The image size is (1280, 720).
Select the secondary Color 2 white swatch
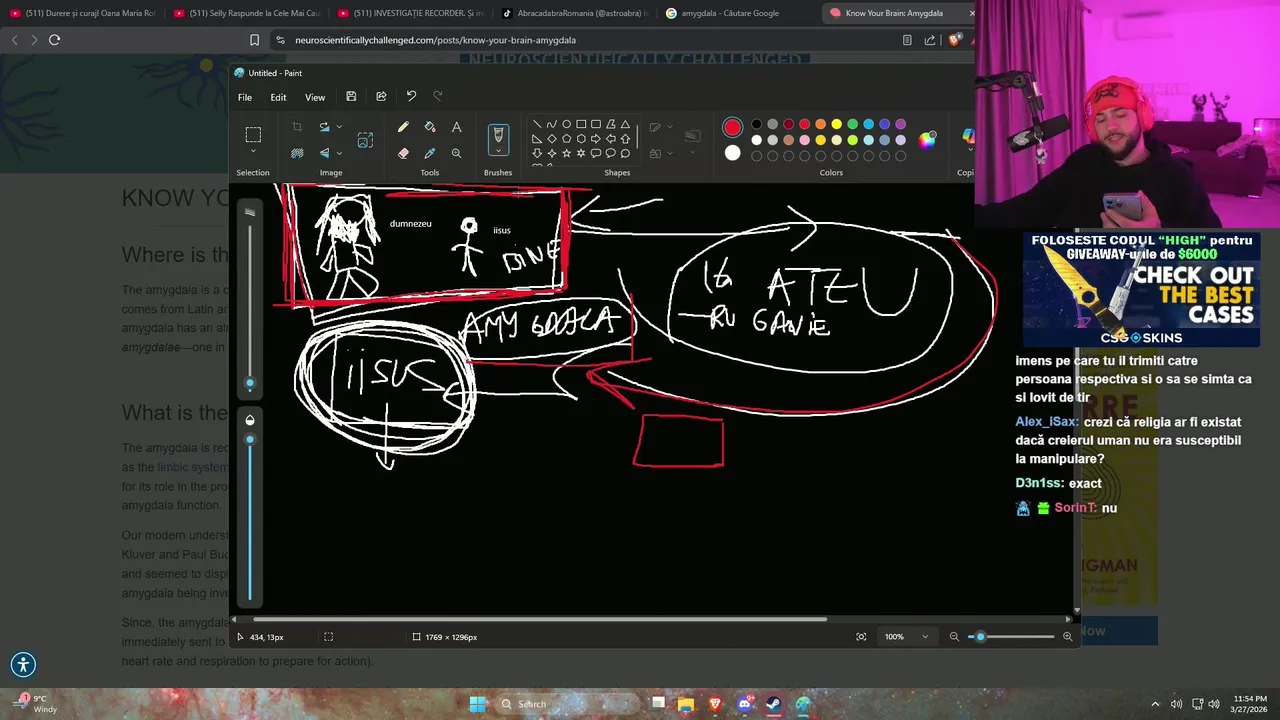point(733,153)
